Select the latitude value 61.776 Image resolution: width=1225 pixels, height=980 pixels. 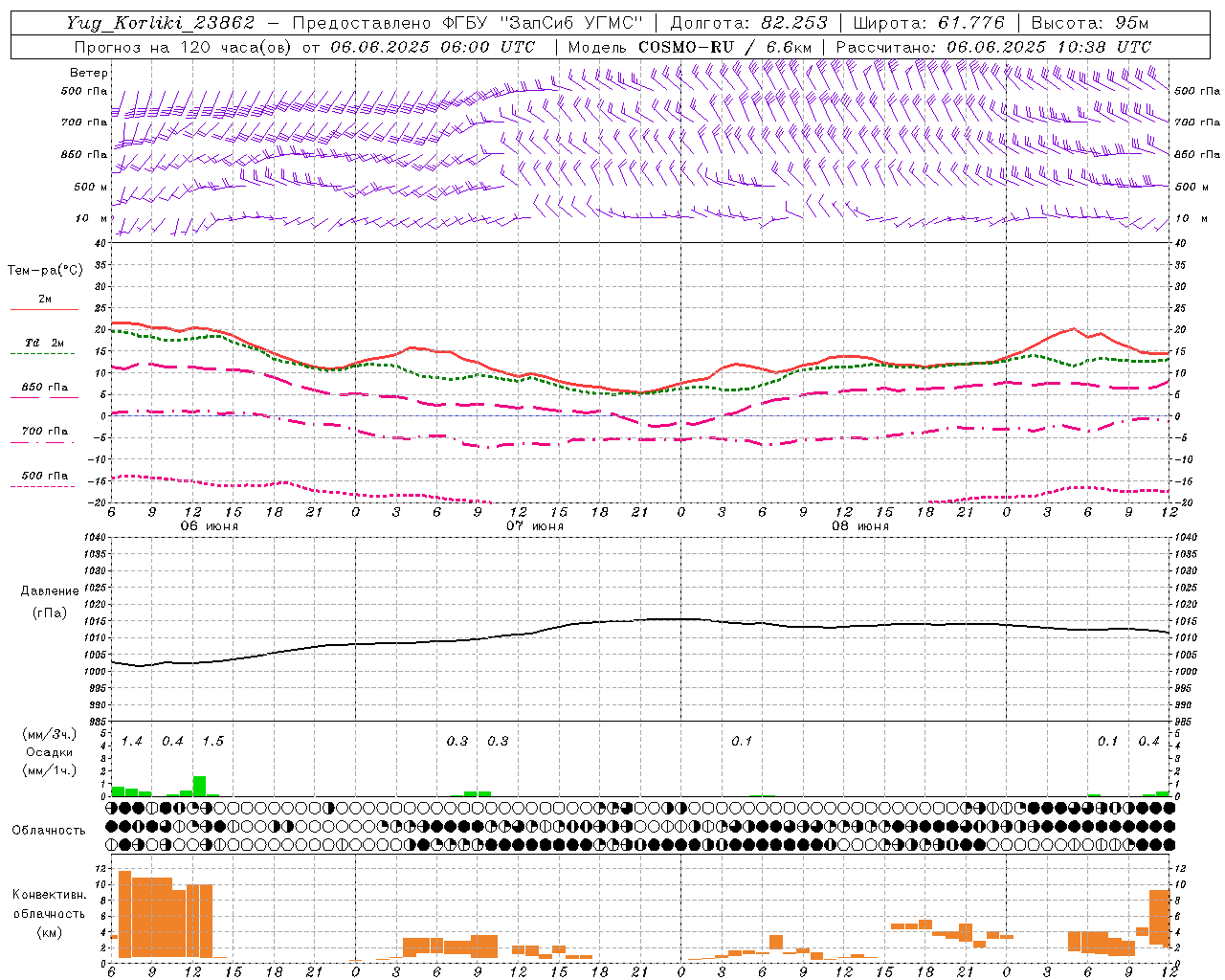(x=971, y=23)
